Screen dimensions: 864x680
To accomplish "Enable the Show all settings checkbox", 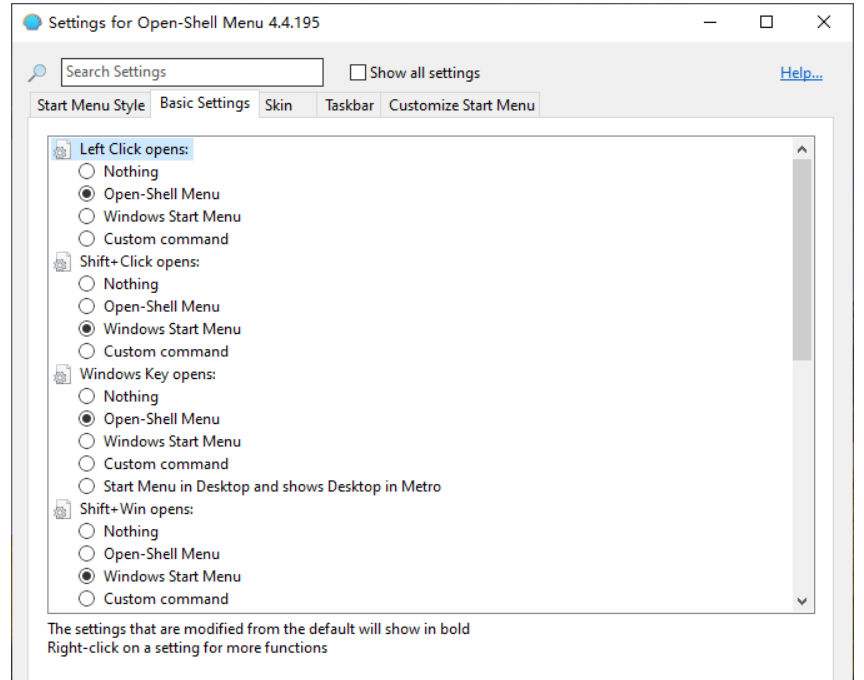I will tap(358, 73).
